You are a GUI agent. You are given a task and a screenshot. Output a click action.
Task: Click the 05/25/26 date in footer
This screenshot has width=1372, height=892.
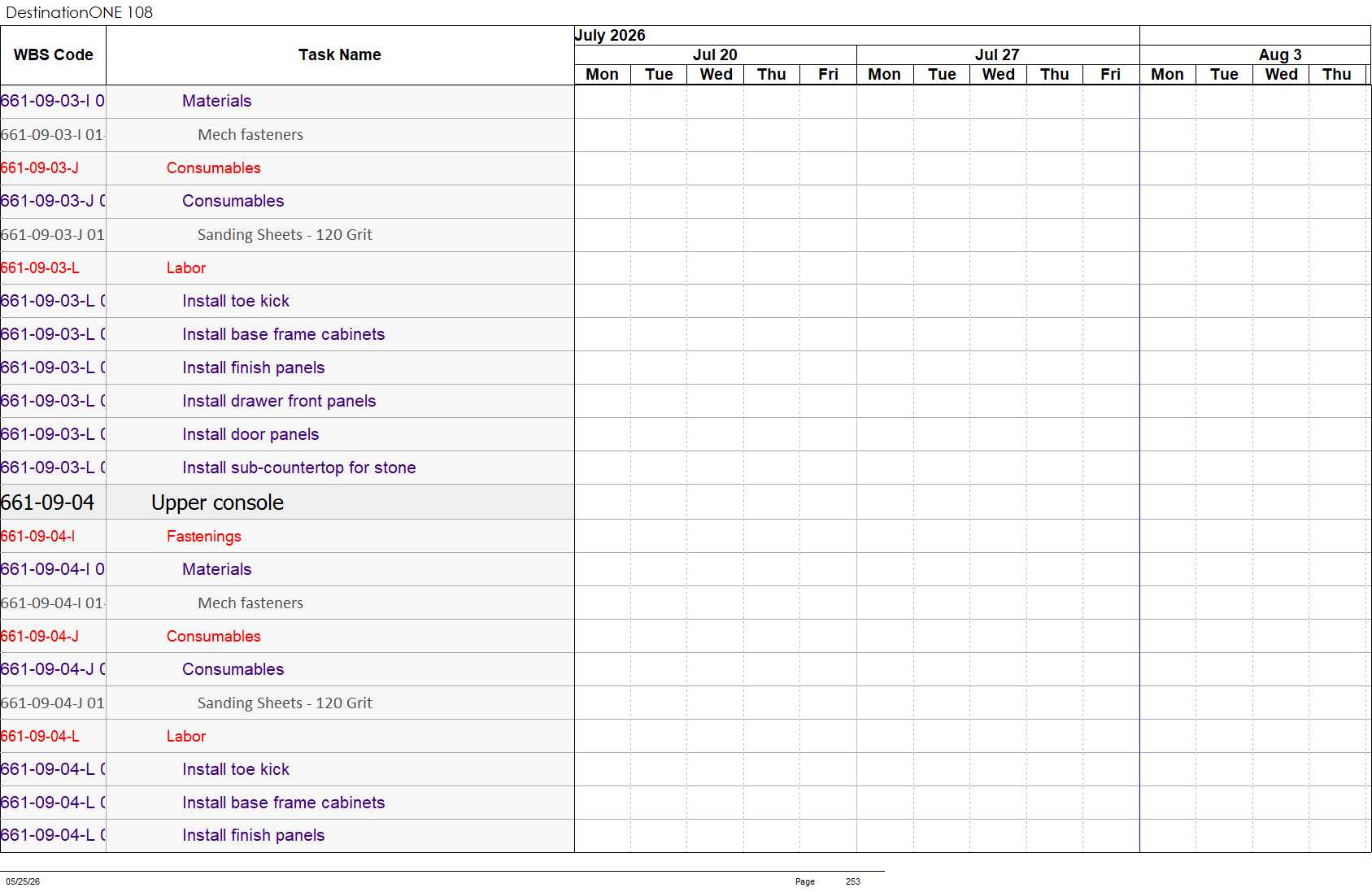pyautogui.click(x=23, y=881)
